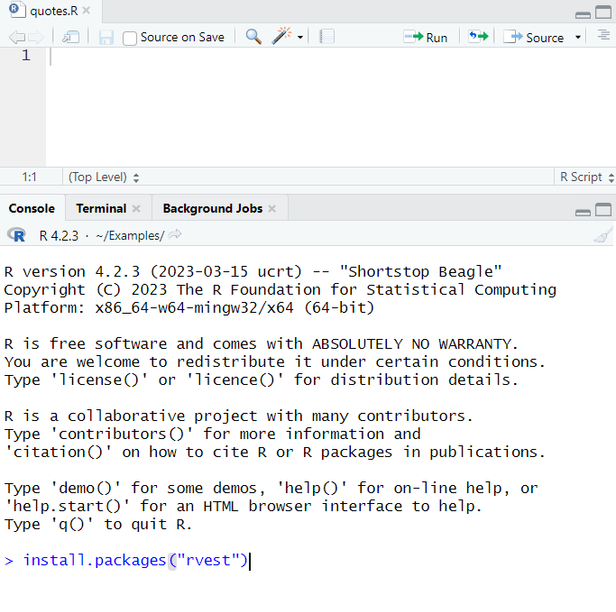Save the current document

coord(106,38)
